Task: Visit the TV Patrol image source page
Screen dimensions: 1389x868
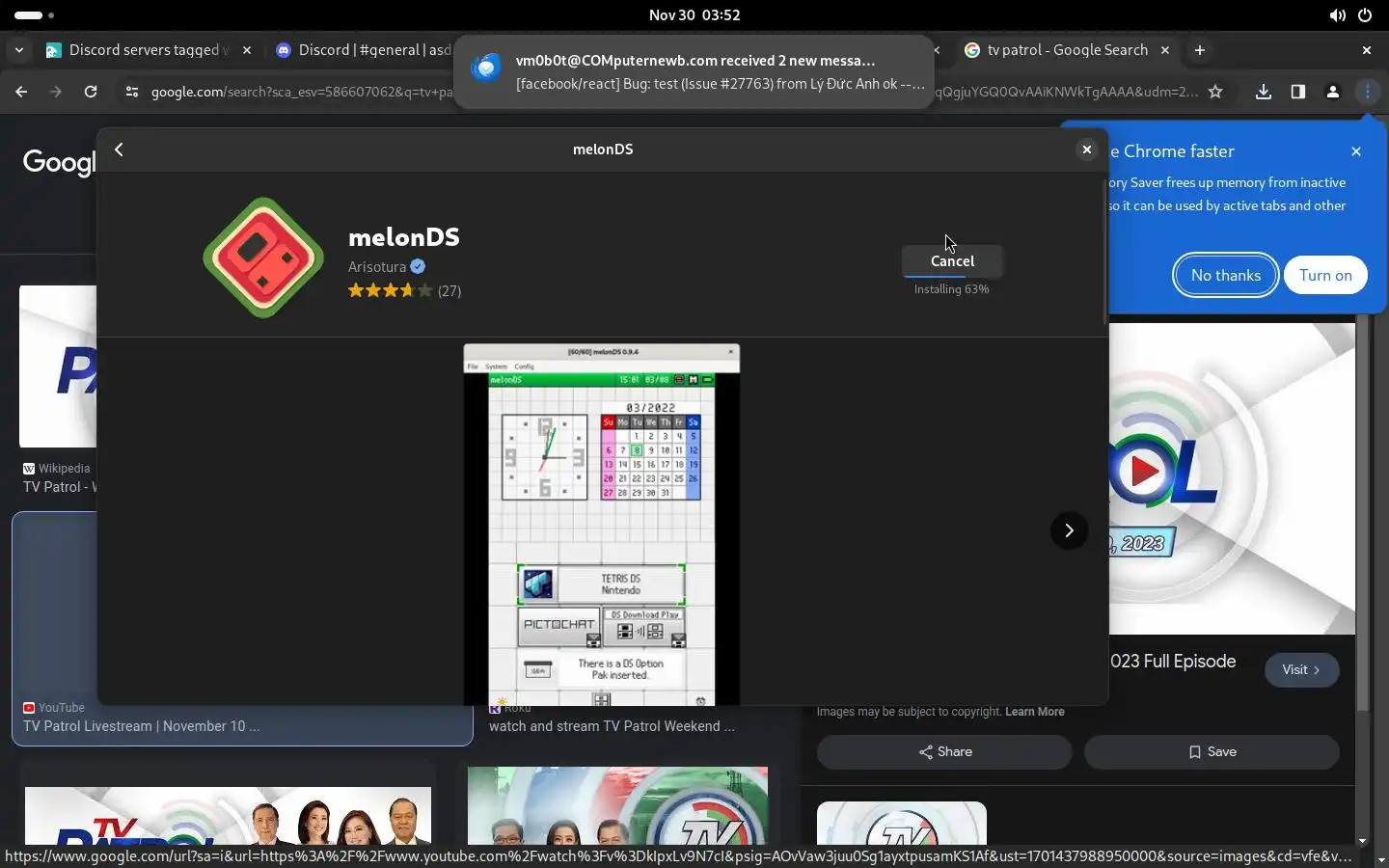Action: click(x=1302, y=669)
